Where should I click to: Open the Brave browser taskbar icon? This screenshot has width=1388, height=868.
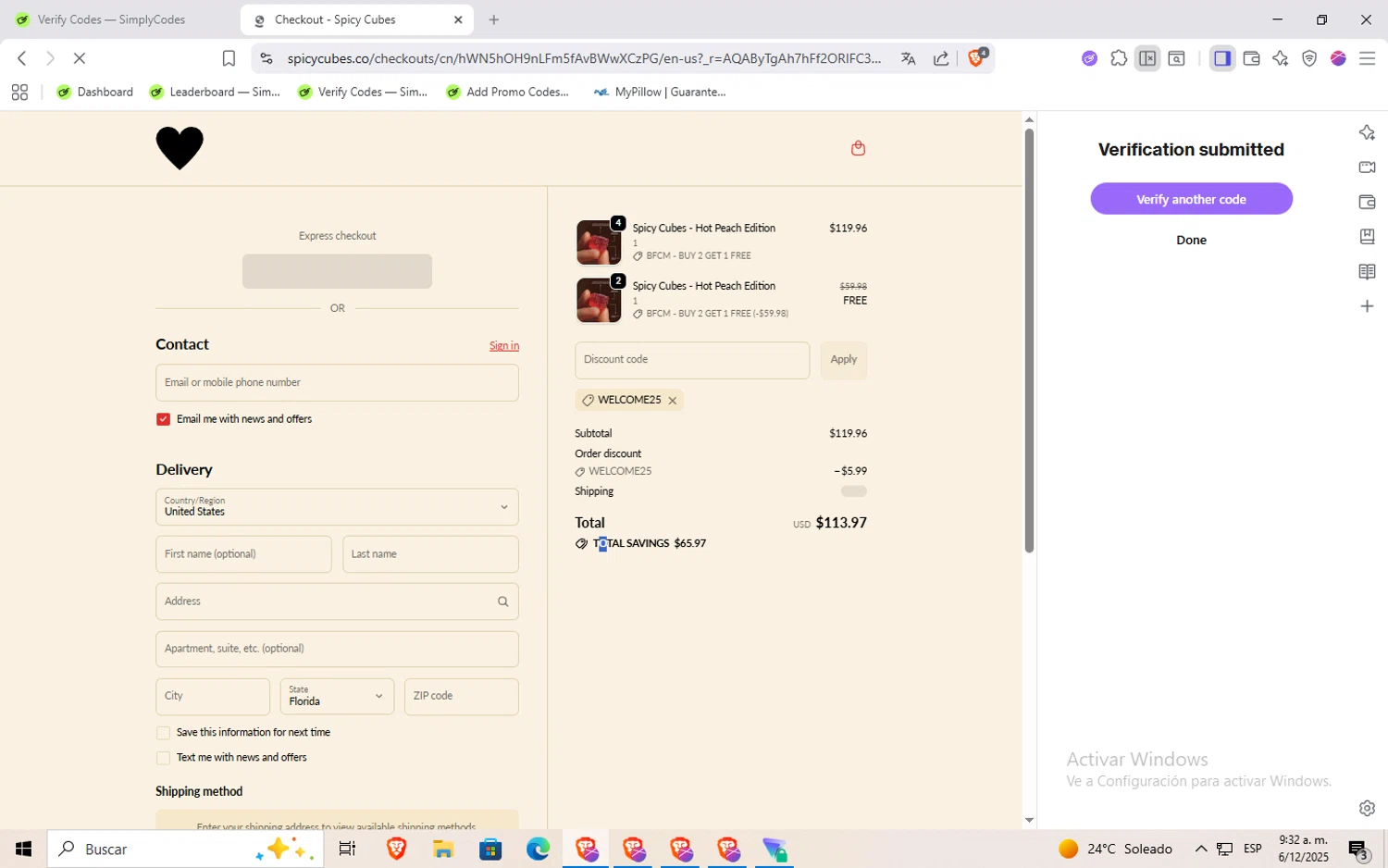coord(396,849)
